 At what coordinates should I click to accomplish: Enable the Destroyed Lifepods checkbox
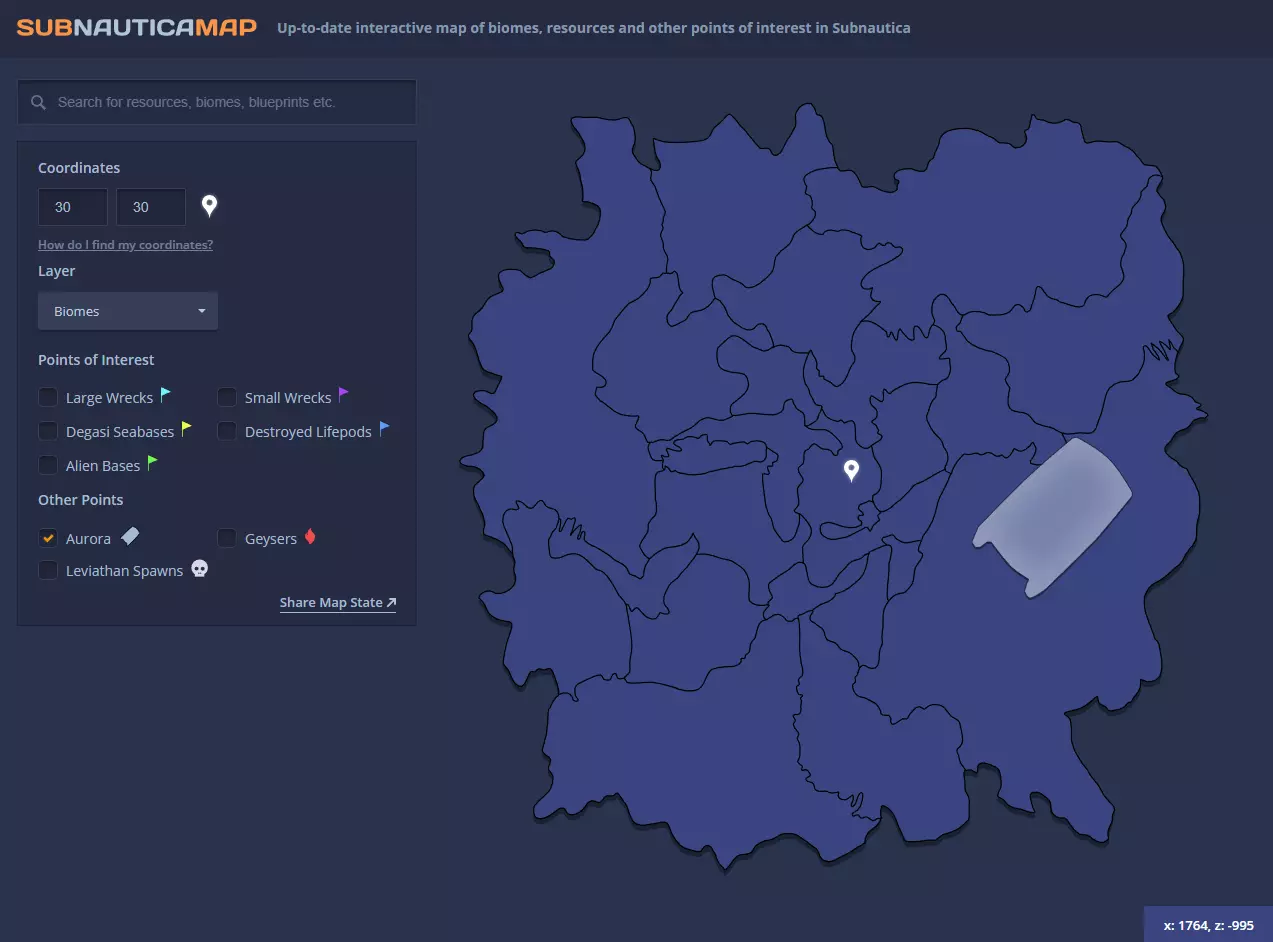pos(227,432)
